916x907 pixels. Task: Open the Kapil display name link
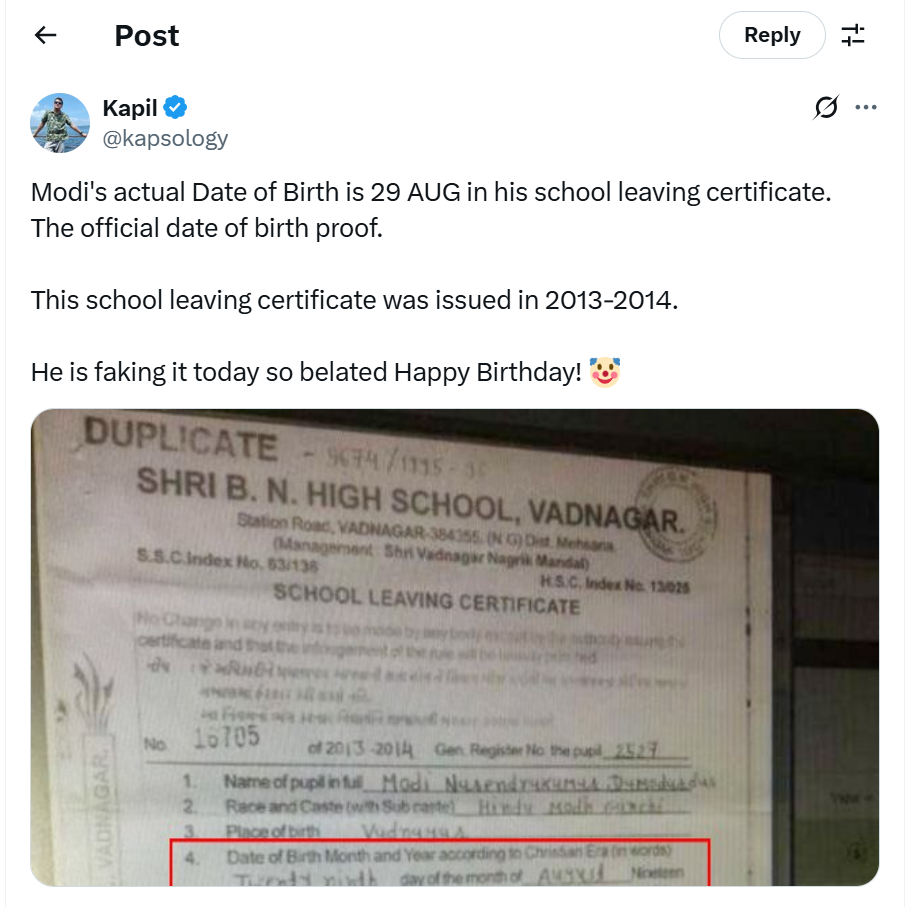pyautogui.click(x=130, y=108)
